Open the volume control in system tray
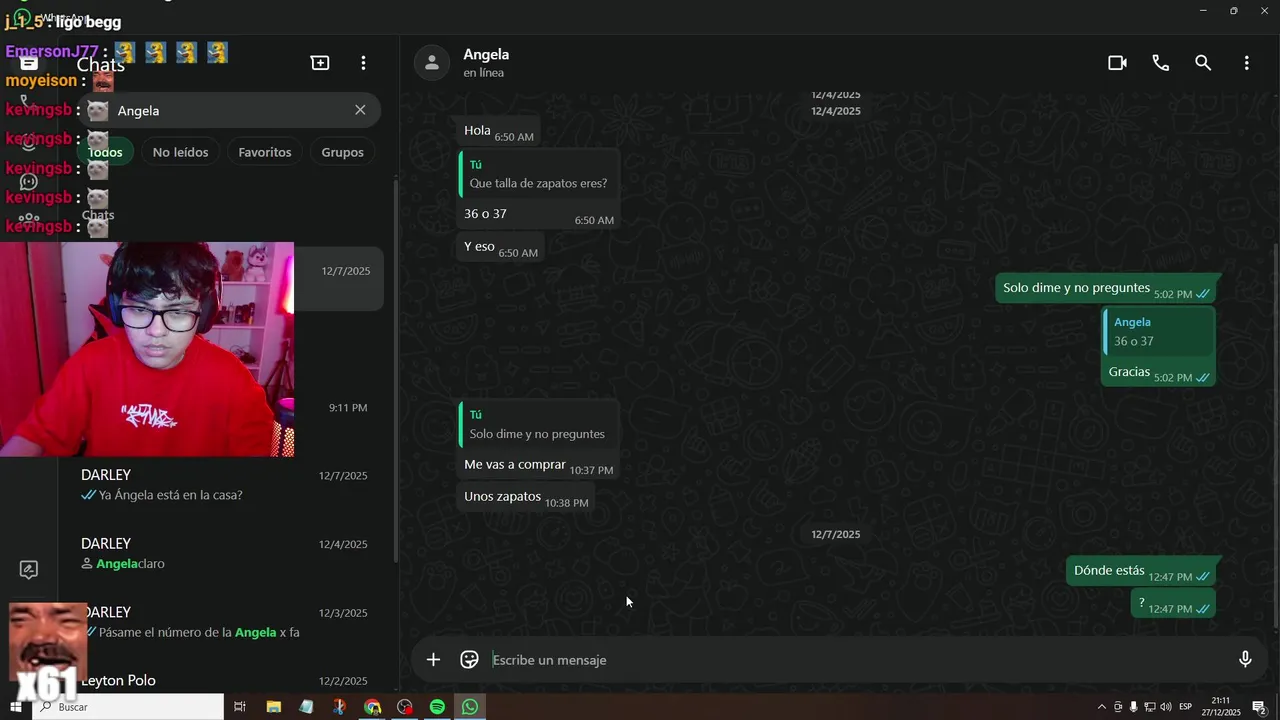1280x720 pixels. [1166, 707]
